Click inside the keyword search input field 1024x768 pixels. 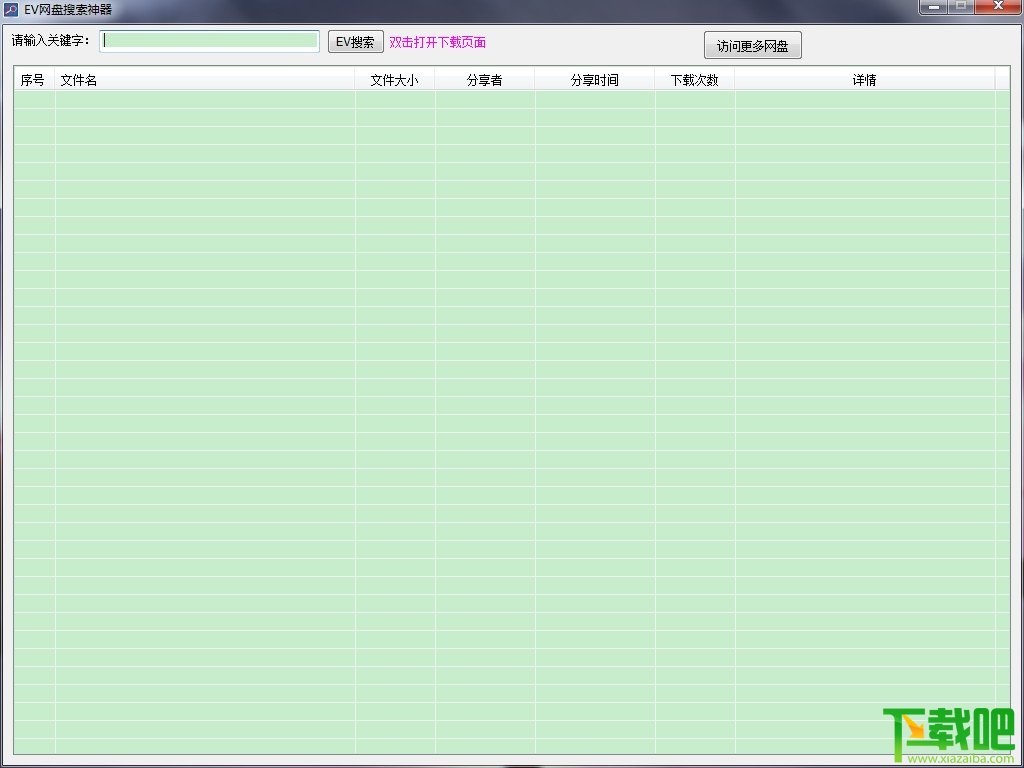tap(209, 41)
